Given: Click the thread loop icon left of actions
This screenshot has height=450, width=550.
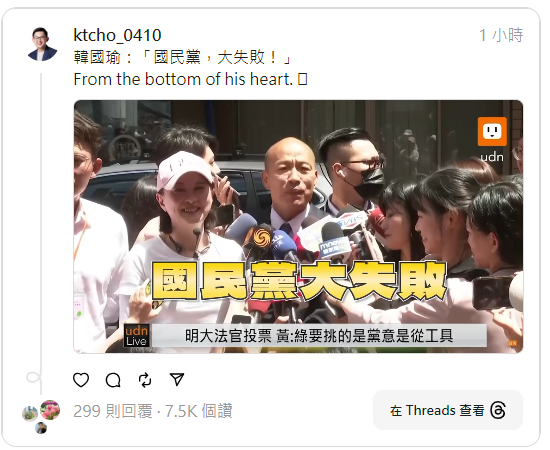Looking at the screenshot, I should pos(34,378).
